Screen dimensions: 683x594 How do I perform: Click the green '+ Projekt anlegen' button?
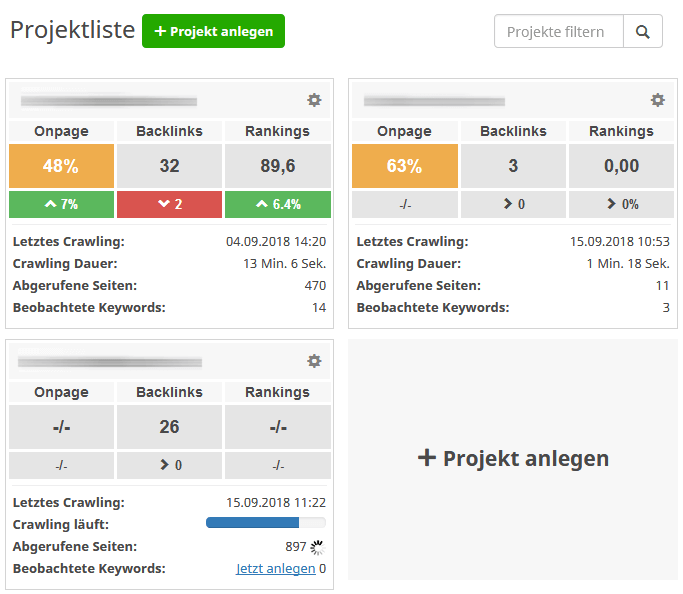(213, 31)
